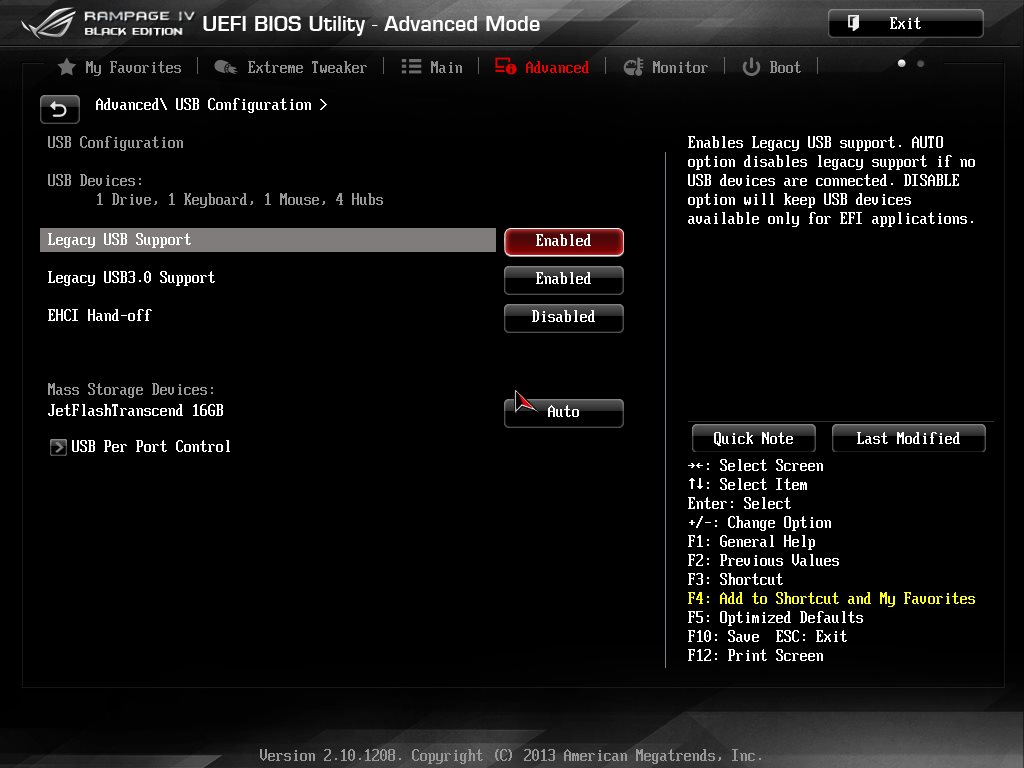Screen dimensions: 1024x768
Task: Toggle EHCI Hand-off Disabled value
Action: coord(563,317)
